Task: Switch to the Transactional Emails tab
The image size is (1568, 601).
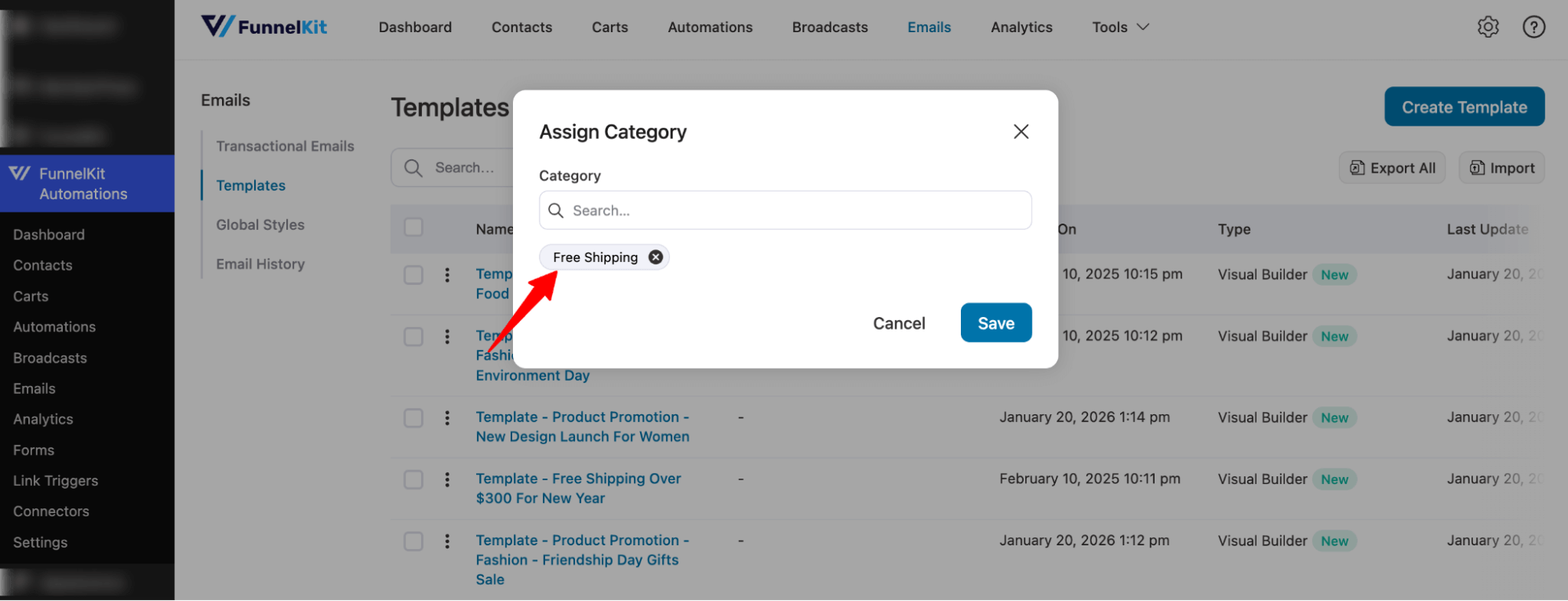Action: click(285, 145)
